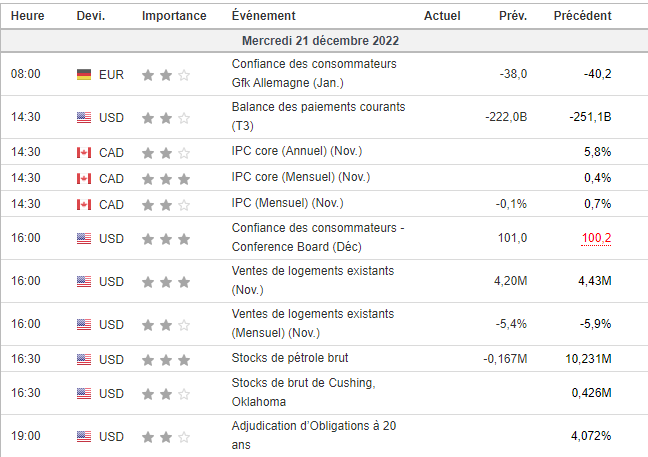Screen dimensions: 648x457
Task: Click the Événement column header
Action: [x=264, y=16]
